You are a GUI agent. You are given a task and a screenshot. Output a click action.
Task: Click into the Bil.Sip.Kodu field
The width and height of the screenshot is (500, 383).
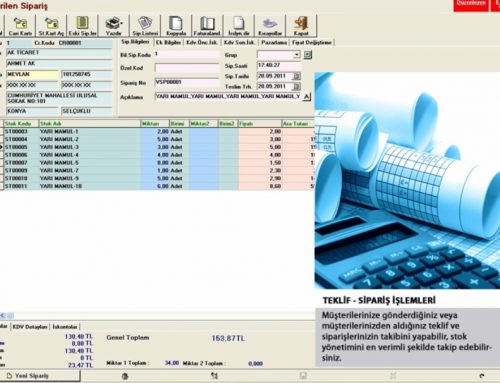[x=187, y=54]
